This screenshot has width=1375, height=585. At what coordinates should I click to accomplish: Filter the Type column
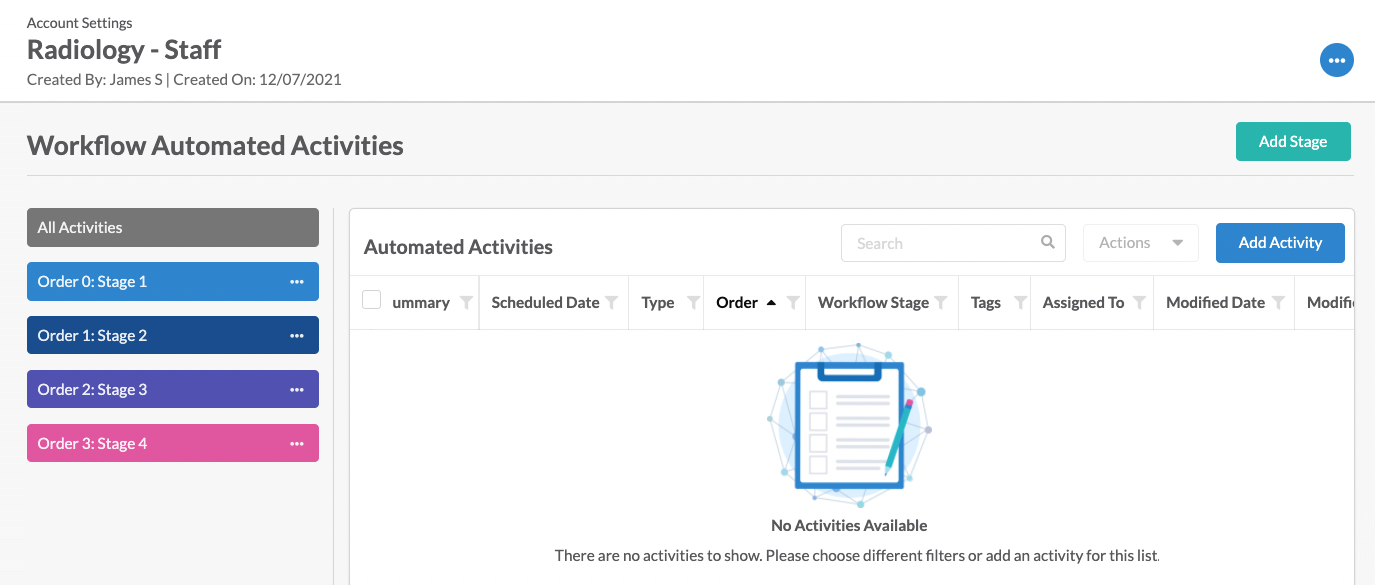coord(693,303)
